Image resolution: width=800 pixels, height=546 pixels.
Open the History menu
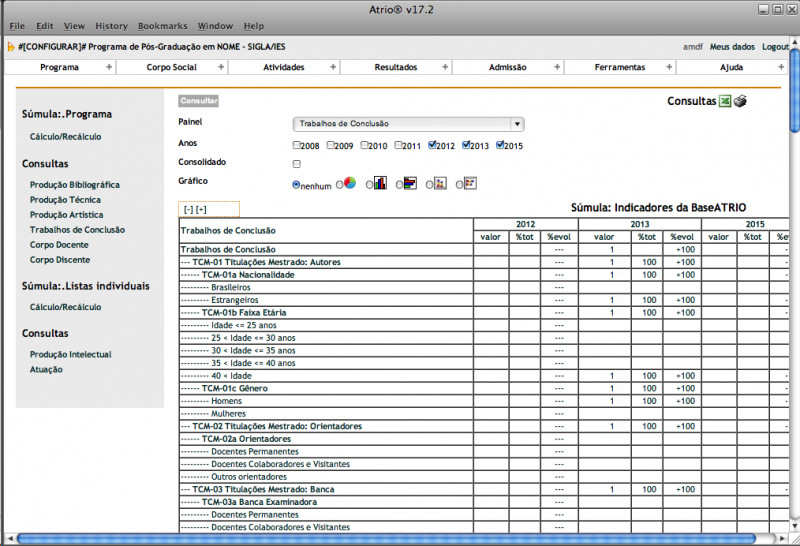pyautogui.click(x=111, y=26)
